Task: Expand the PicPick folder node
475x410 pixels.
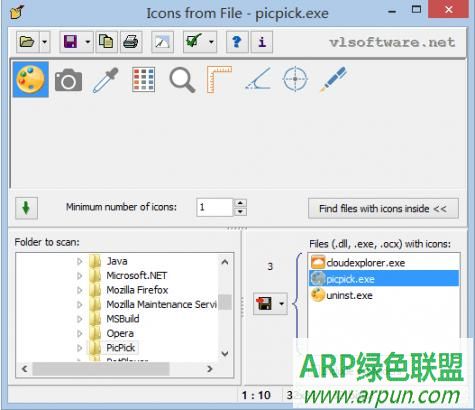Action: point(80,348)
